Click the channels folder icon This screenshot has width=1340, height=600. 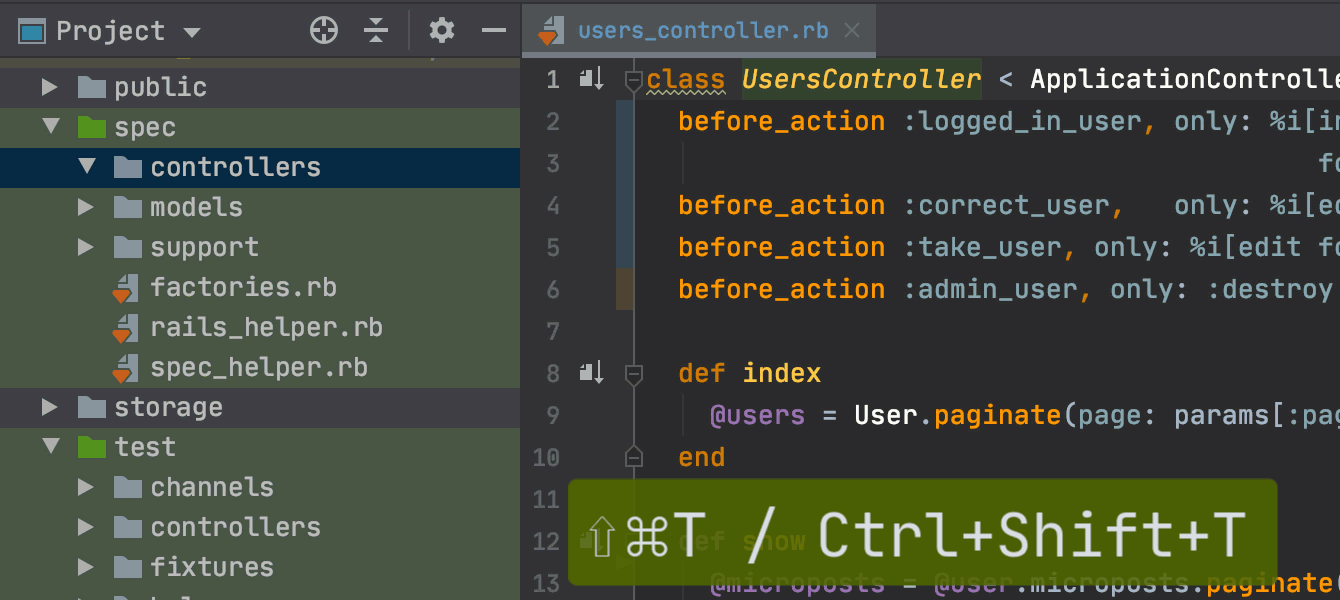click(128, 487)
